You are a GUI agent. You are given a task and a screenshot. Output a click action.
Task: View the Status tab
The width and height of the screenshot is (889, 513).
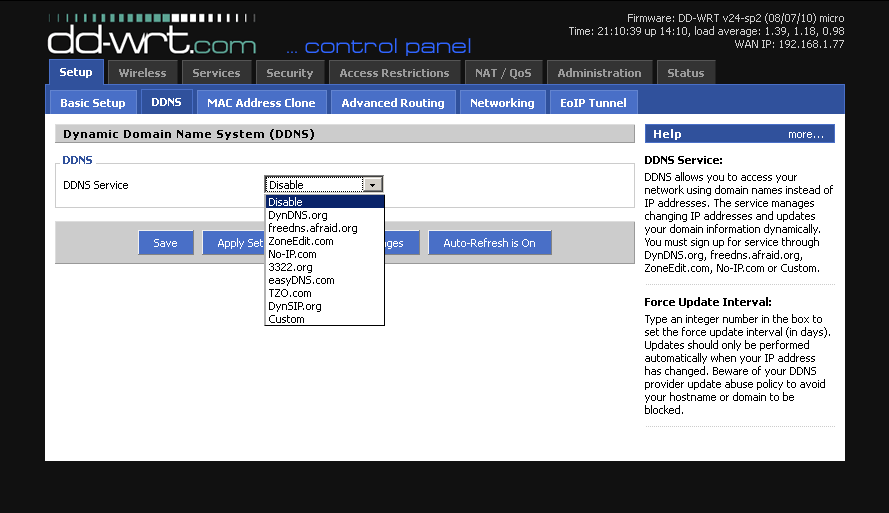tap(685, 73)
